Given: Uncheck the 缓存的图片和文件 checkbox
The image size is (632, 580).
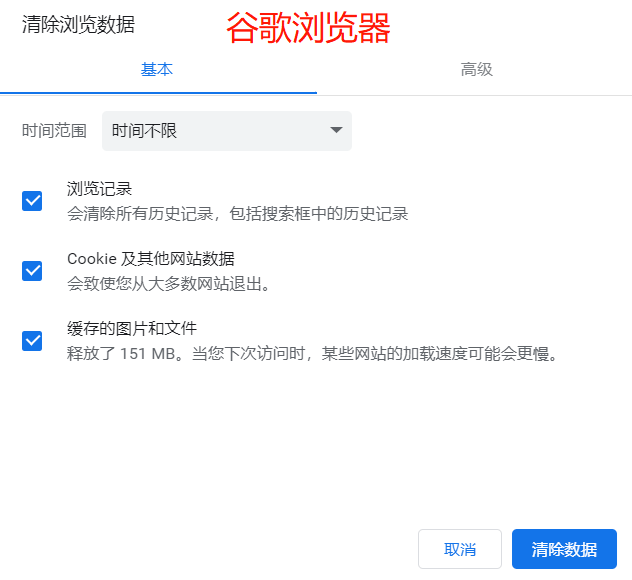Looking at the screenshot, I should [x=32, y=341].
